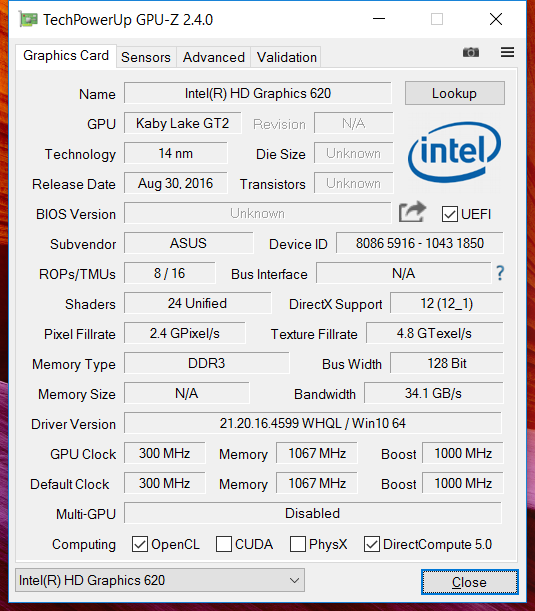Click the Bus Interface question mark icon
This screenshot has height=611, width=535.
[x=500, y=273]
